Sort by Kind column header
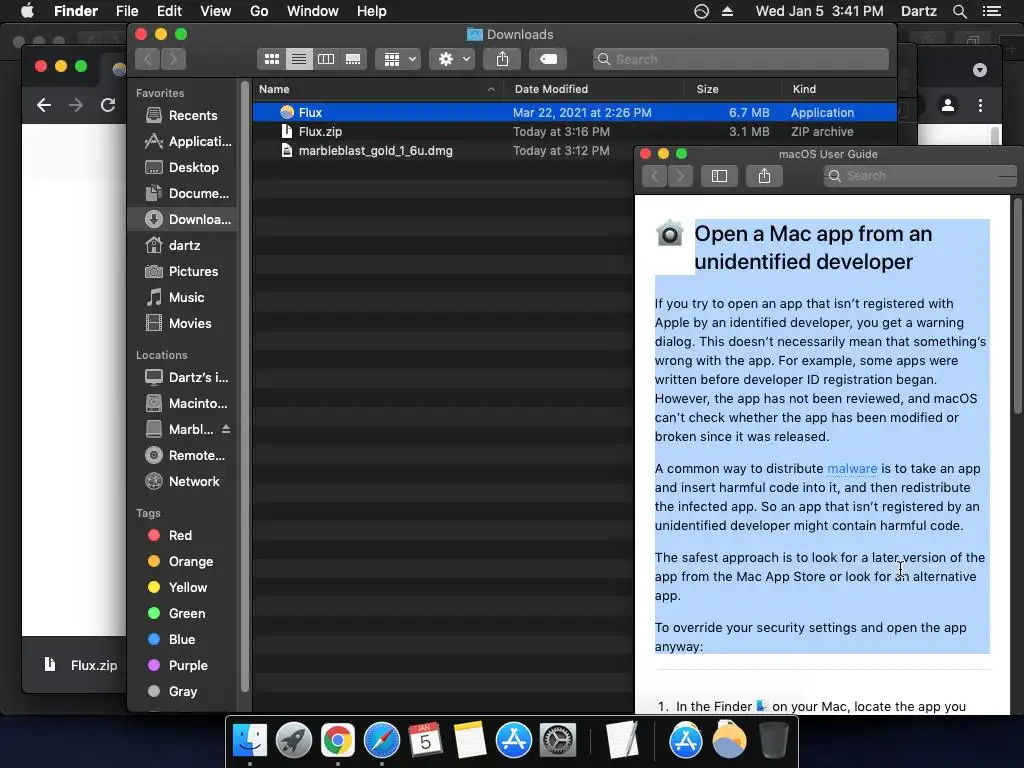Screen dimensions: 1024x768 839,89
